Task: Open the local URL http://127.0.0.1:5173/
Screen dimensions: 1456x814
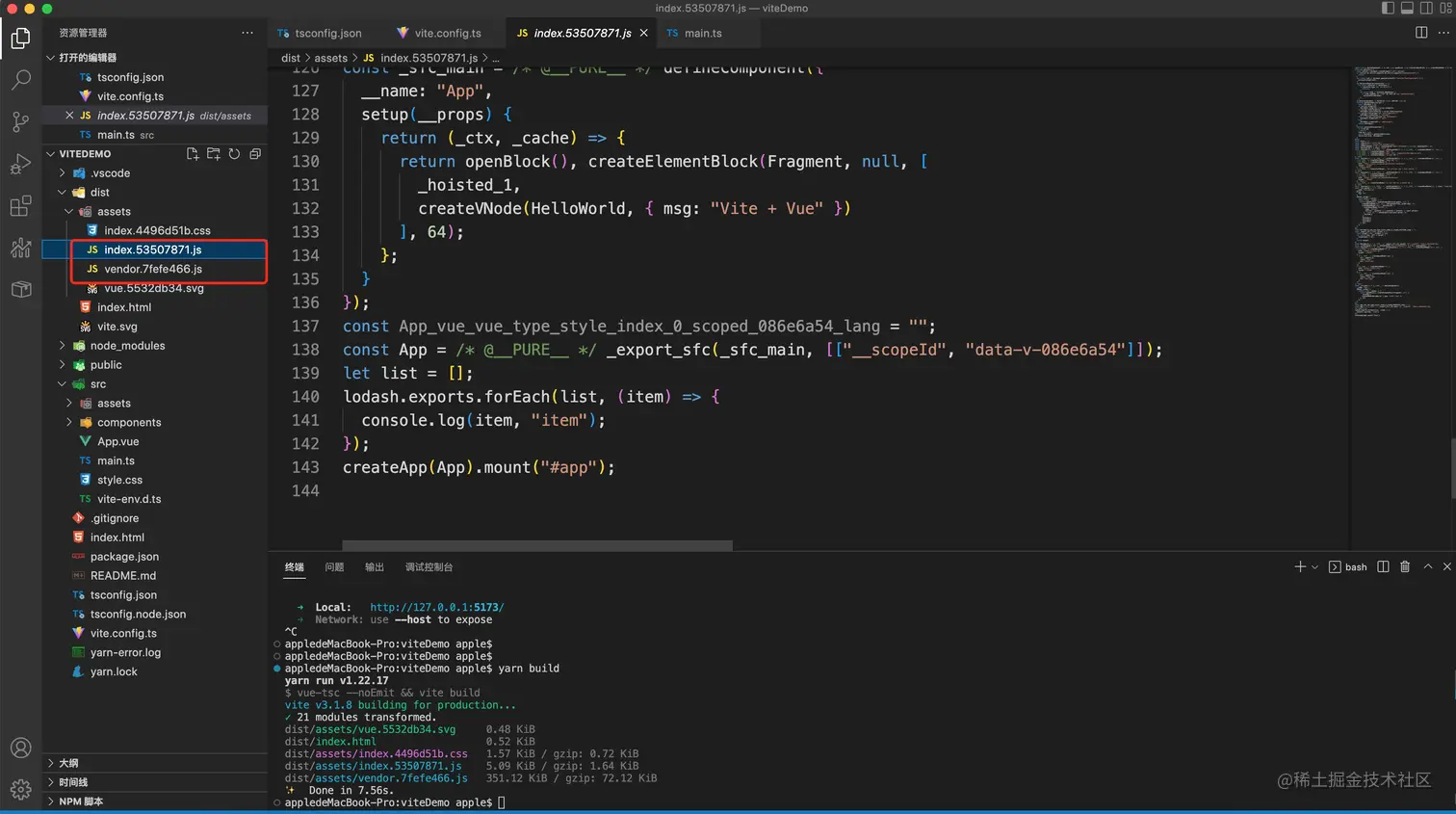Action: click(437, 608)
